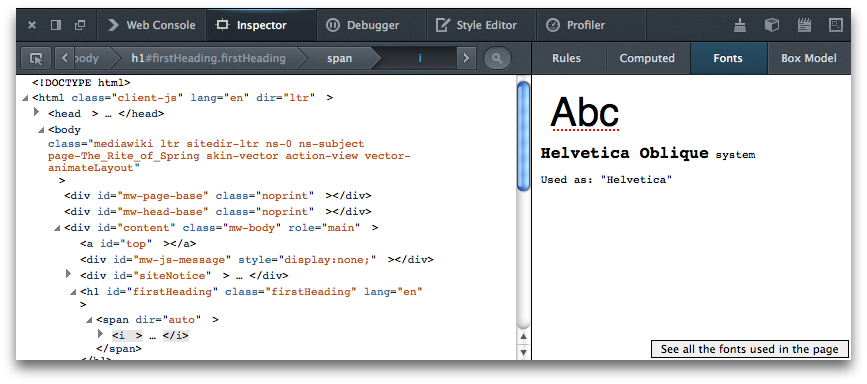Click the body class attribute value text
Screen dimensions: 867x384
coord(229,155)
